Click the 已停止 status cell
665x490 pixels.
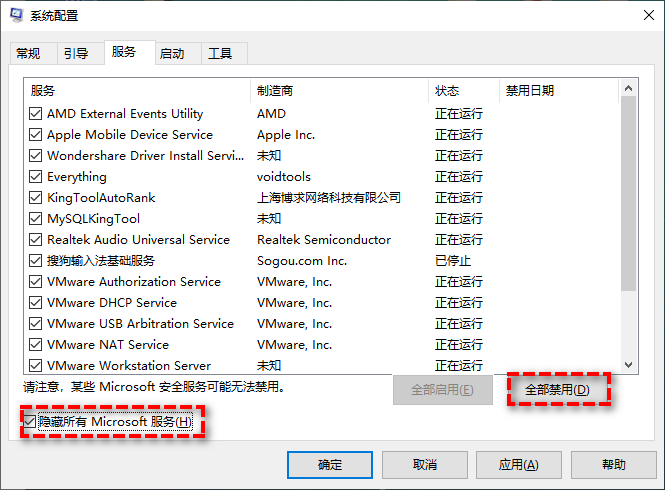pos(453,260)
